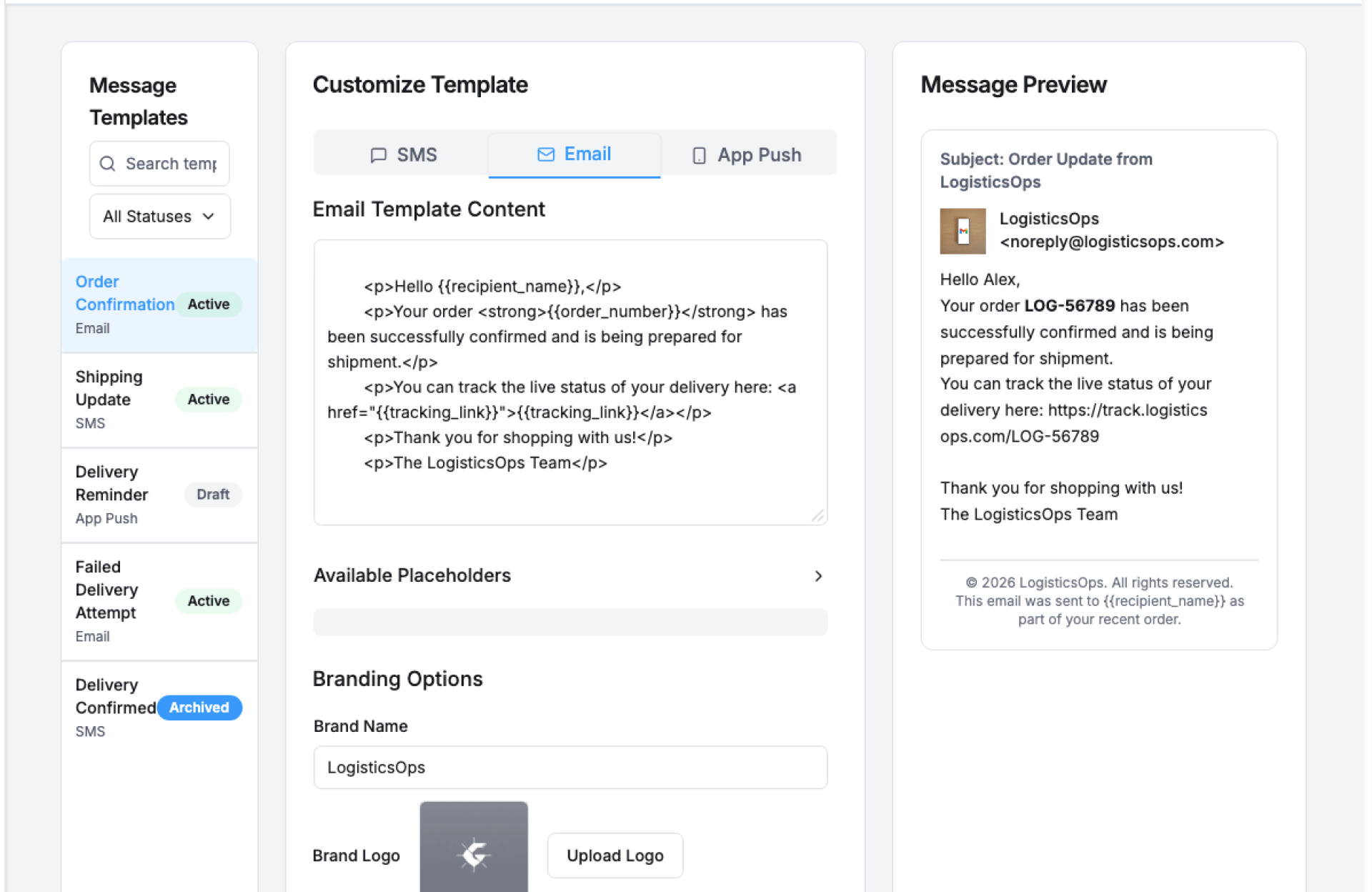Click the Upload Logo button
Screen dimensions: 1372x892
tap(615, 856)
